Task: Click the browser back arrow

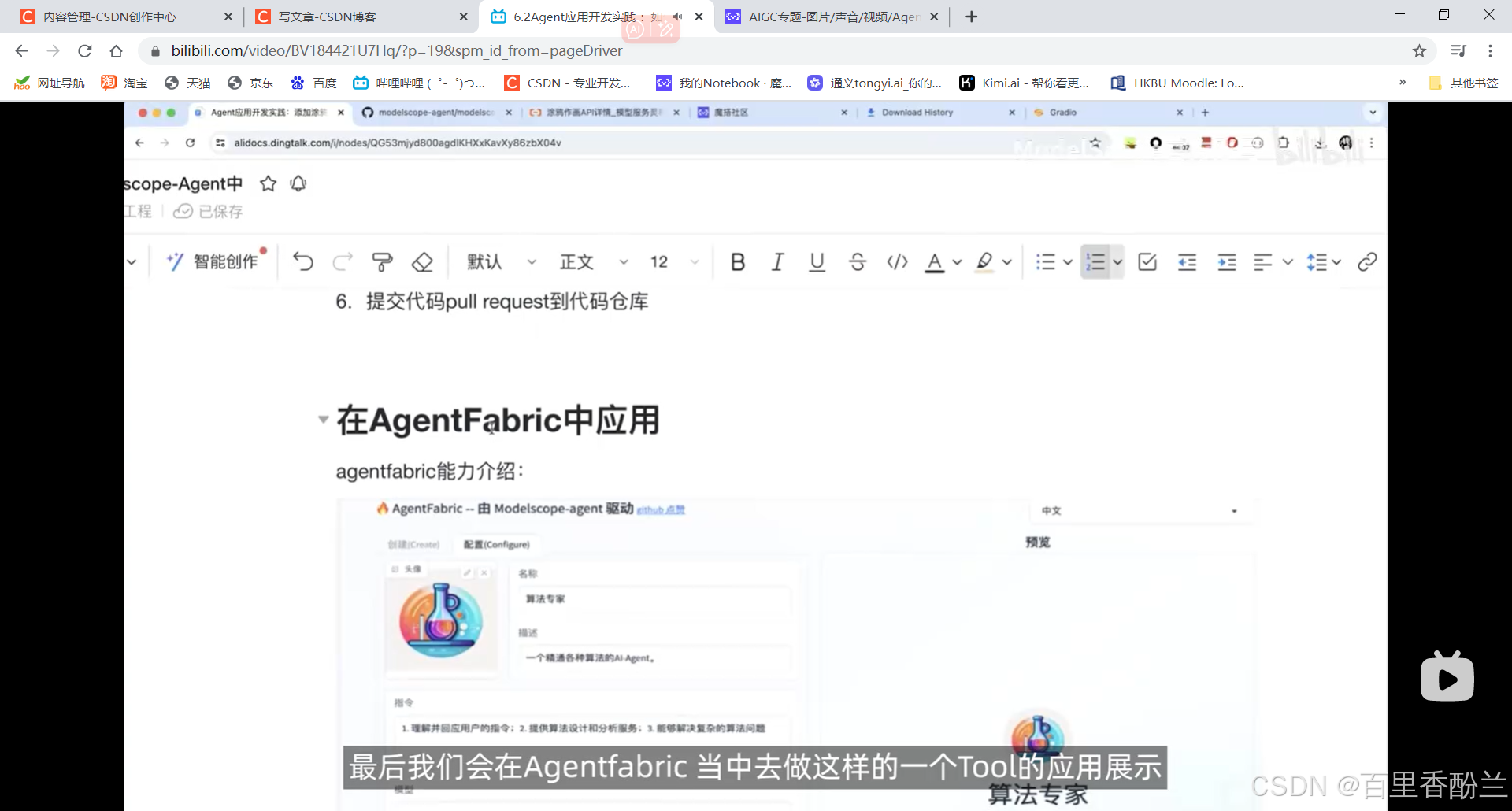Action: tap(21, 51)
